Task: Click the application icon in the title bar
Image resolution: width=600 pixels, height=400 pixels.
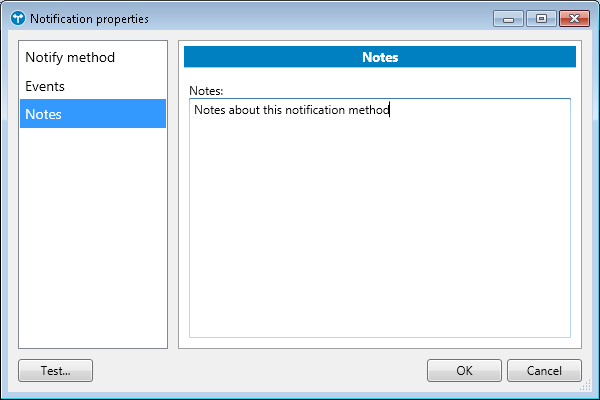Action: pyautogui.click(x=17, y=19)
